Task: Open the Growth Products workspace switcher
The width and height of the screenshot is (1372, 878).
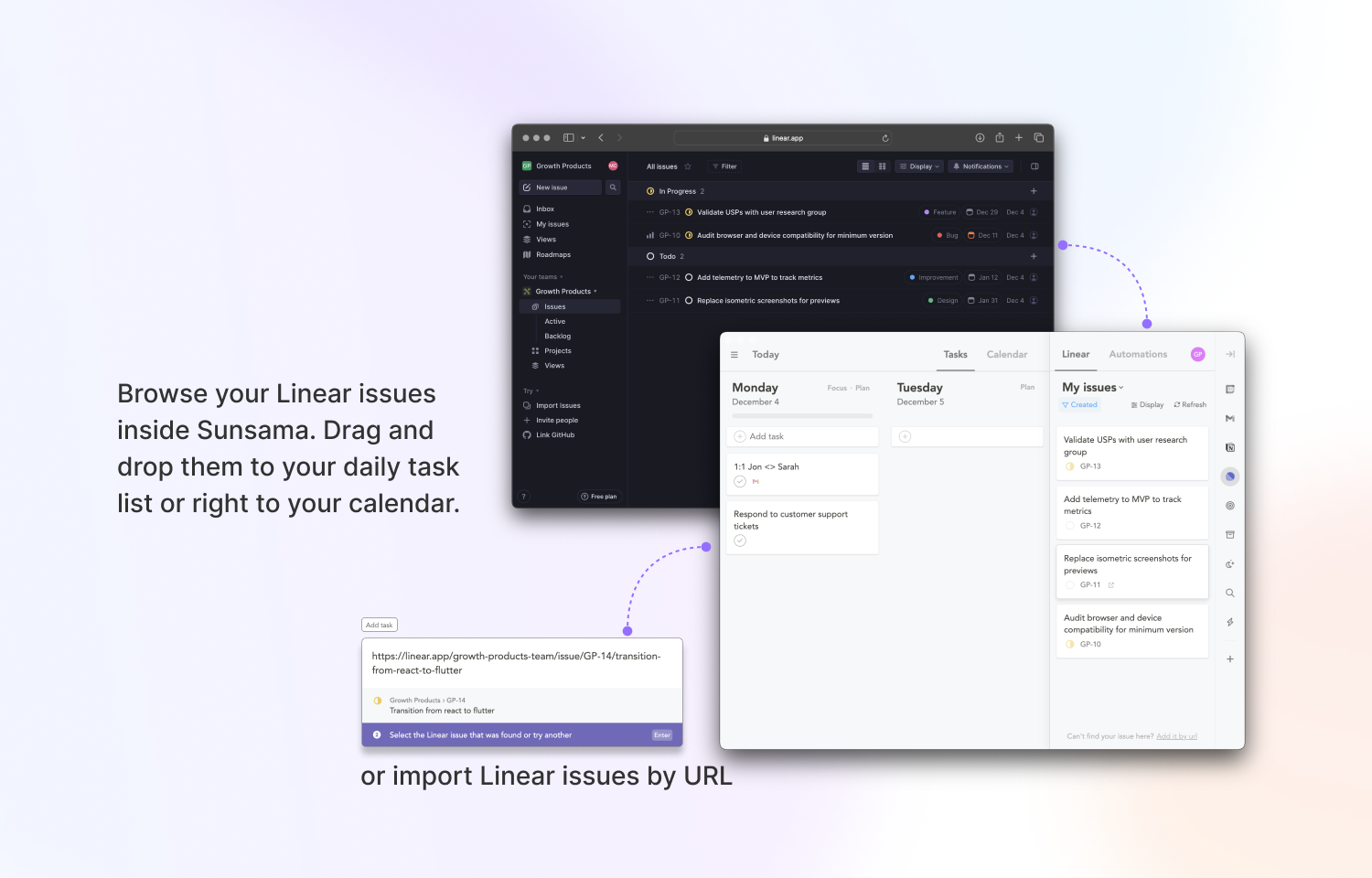Action: click(x=557, y=166)
